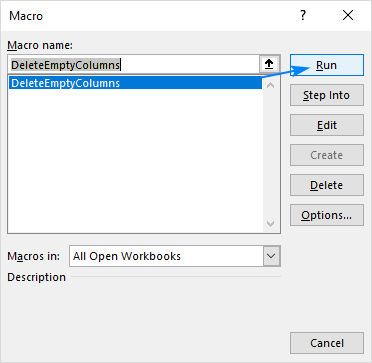Select DeleteEmptyColumns in the macro list

tap(135, 83)
